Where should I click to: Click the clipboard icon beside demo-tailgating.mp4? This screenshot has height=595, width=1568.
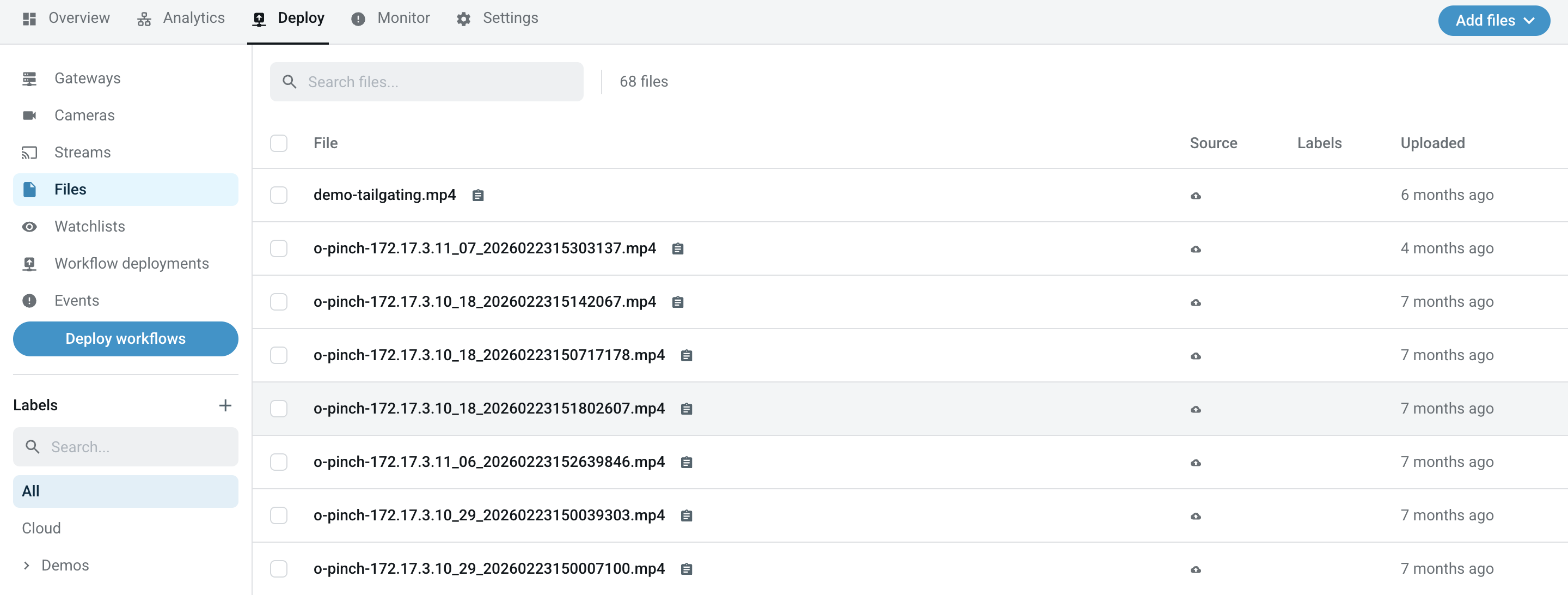pyautogui.click(x=478, y=195)
